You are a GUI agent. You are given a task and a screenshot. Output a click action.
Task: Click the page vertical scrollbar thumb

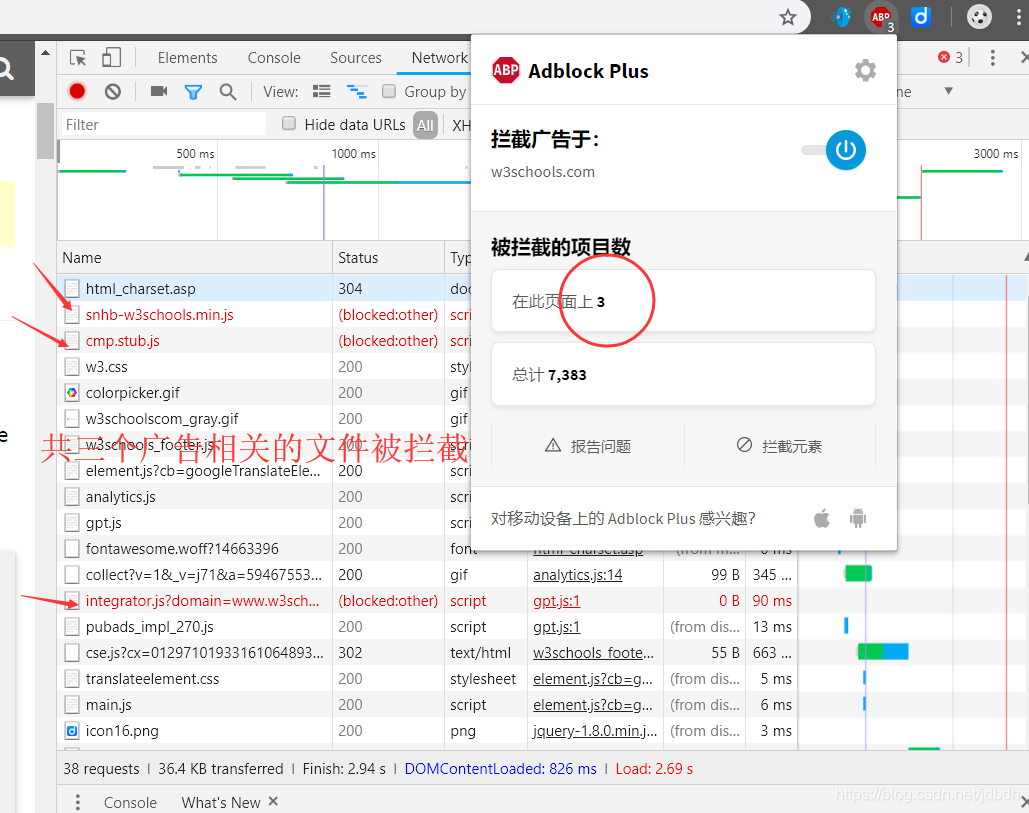[45, 131]
